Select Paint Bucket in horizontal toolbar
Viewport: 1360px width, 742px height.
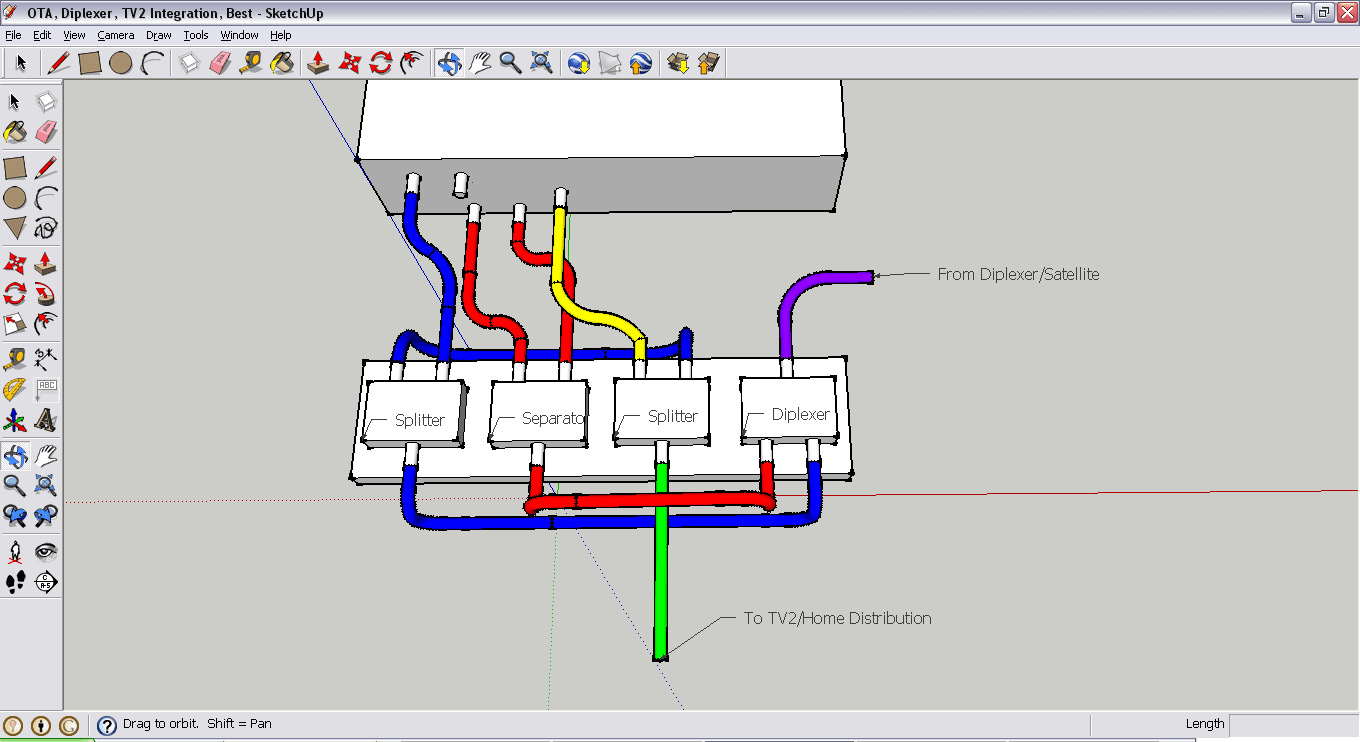[x=282, y=63]
